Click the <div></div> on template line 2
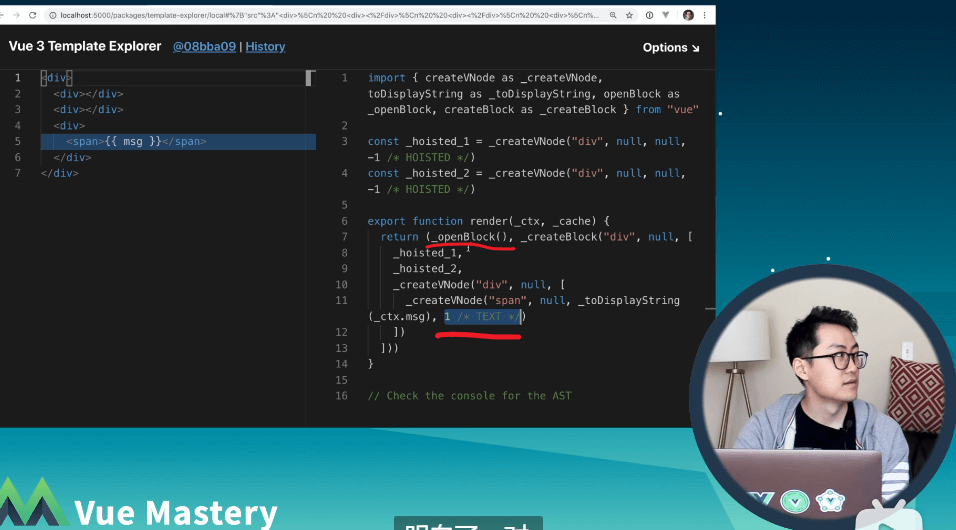Screen dimensions: 956x530 (88, 94)
